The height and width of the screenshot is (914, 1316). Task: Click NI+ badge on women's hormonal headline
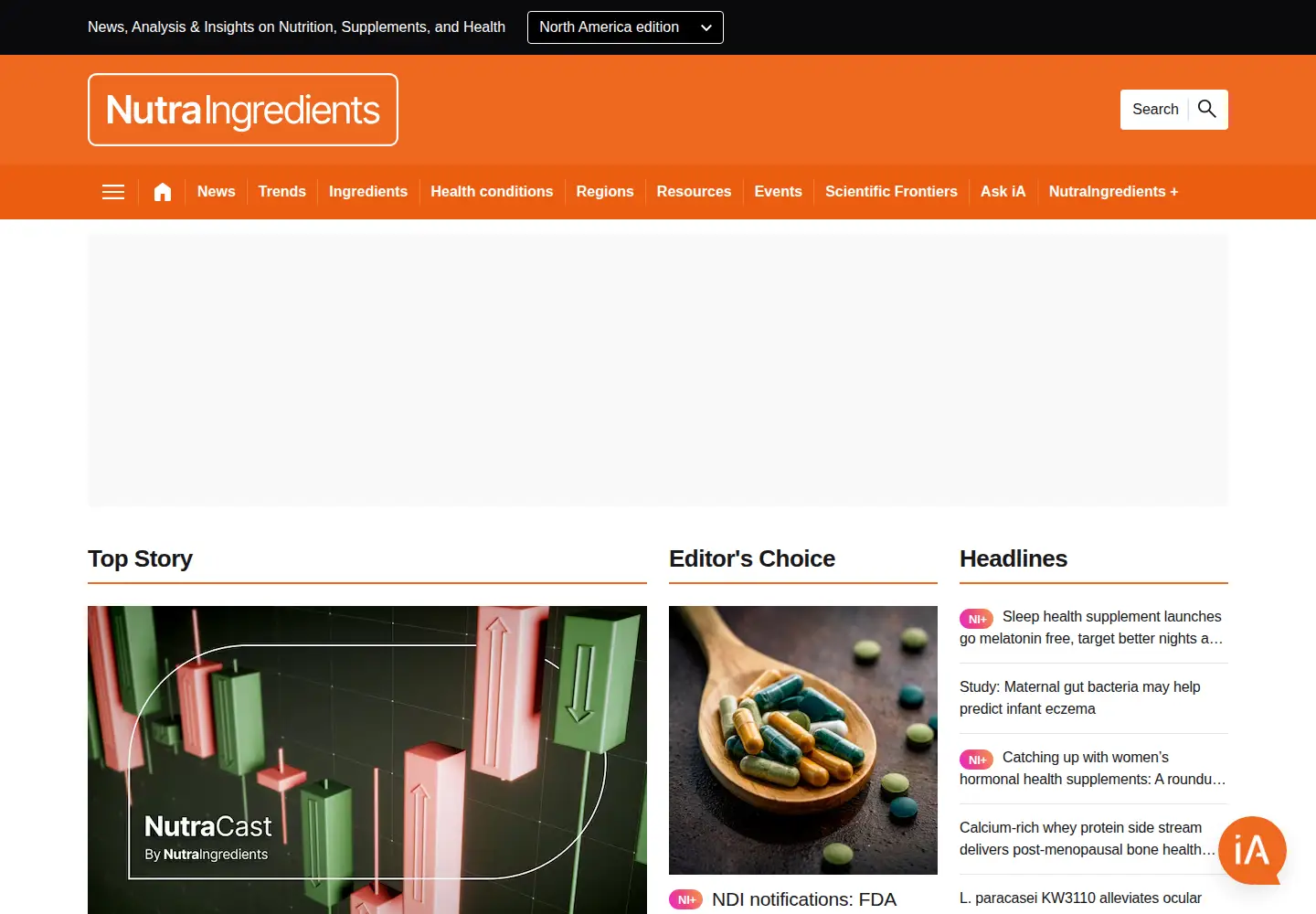tap(976, 760)
